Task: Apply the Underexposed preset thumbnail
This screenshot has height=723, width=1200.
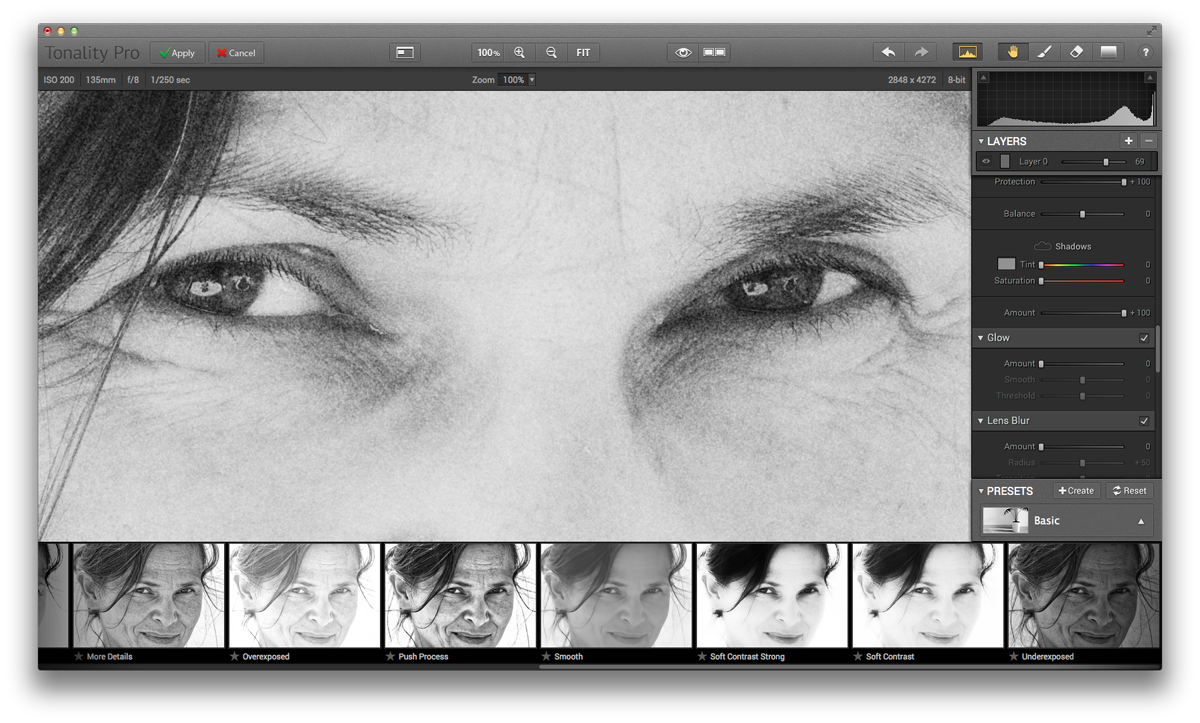Action: click(x=1084, y=596)
